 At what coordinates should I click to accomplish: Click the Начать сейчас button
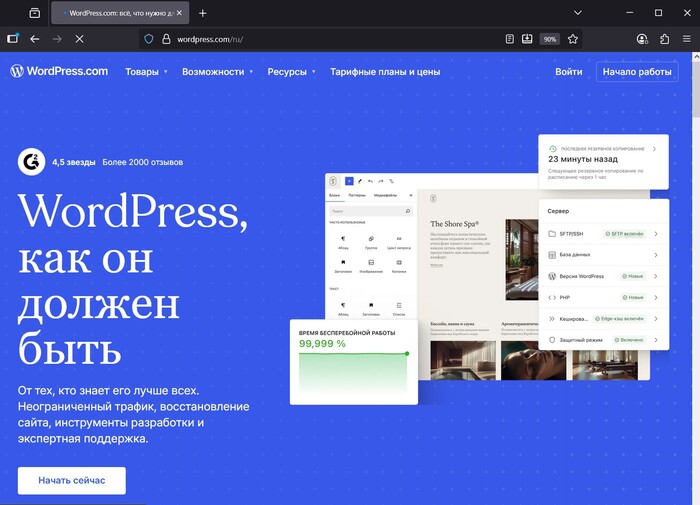tap(72, 480)
